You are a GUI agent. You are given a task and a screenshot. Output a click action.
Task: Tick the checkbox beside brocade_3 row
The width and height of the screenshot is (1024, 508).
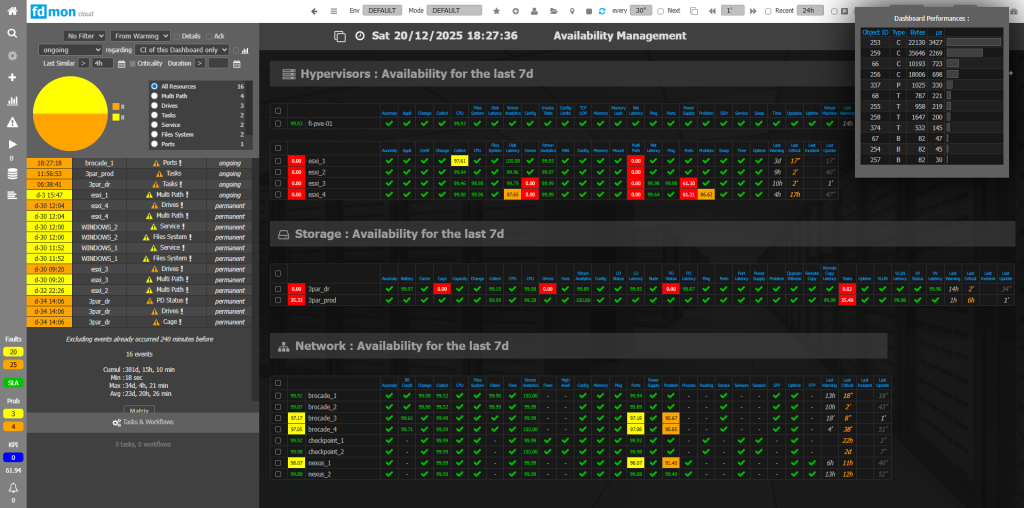point(278,418)
